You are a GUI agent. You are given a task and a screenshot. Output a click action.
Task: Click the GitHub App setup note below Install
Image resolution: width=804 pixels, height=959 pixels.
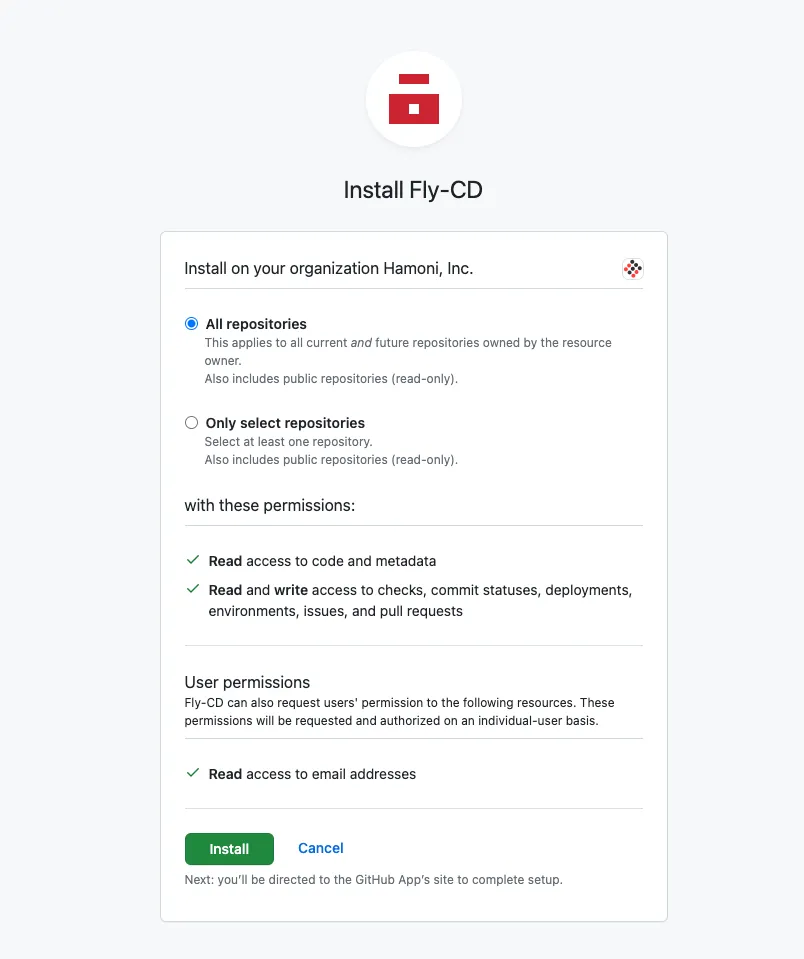[373, 879]
